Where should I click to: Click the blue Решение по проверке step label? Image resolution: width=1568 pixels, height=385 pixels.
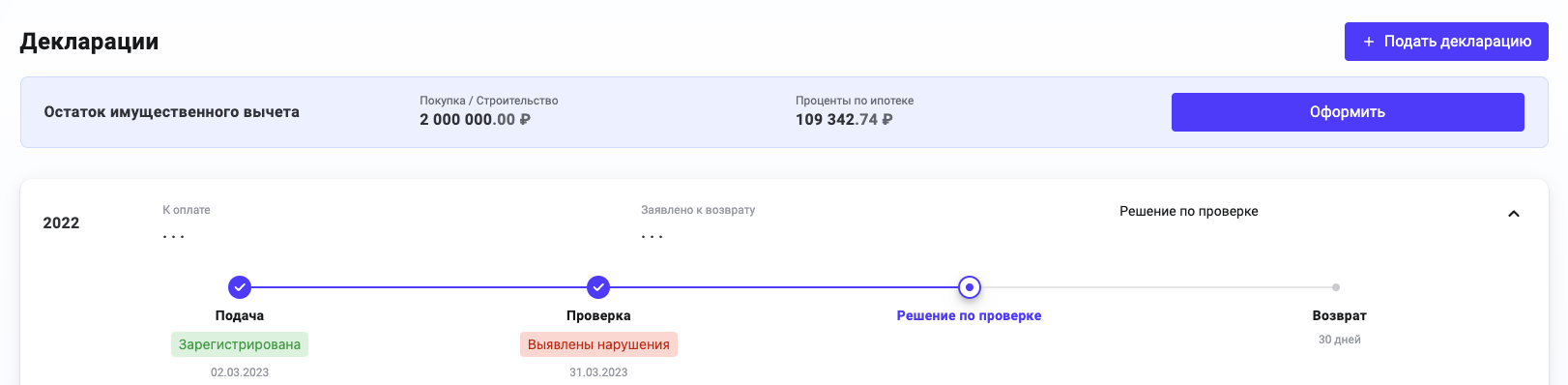969,315
